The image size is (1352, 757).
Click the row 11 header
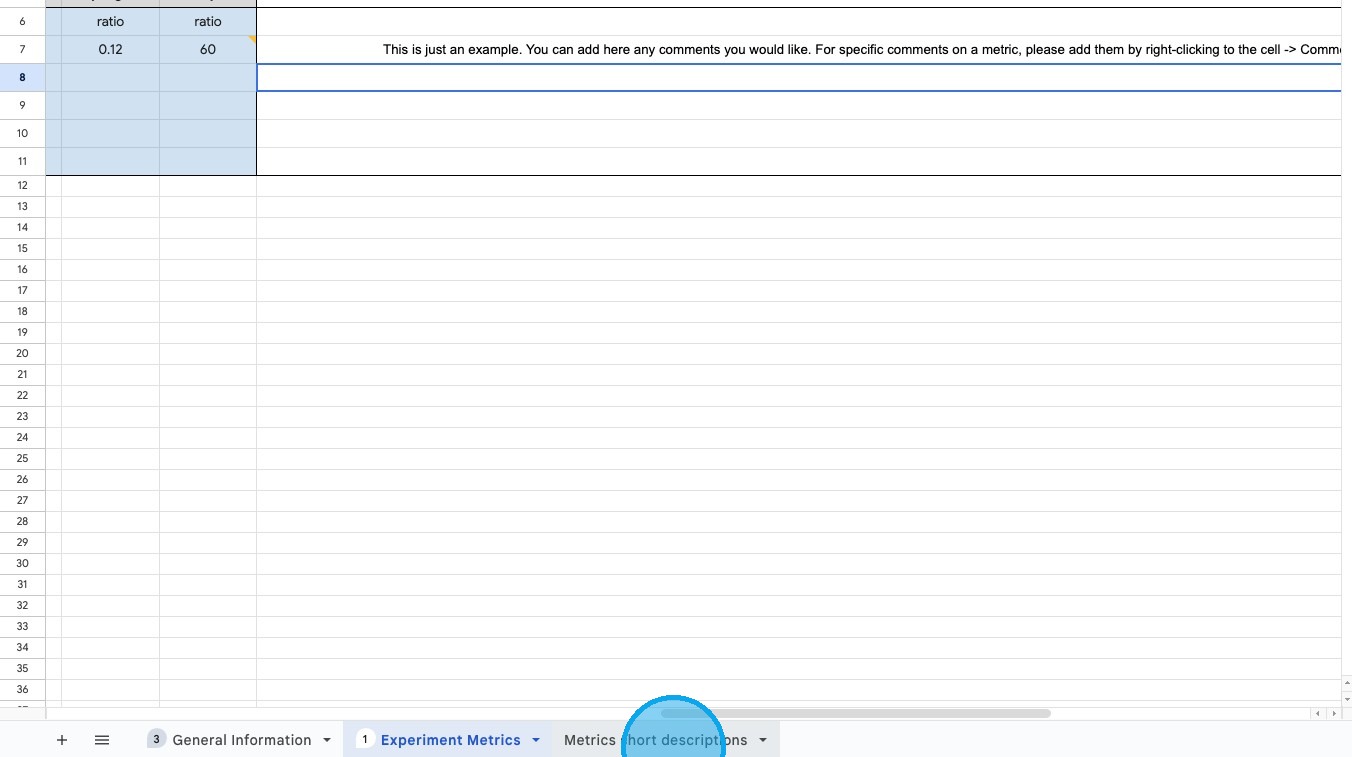tap(22, 161)
